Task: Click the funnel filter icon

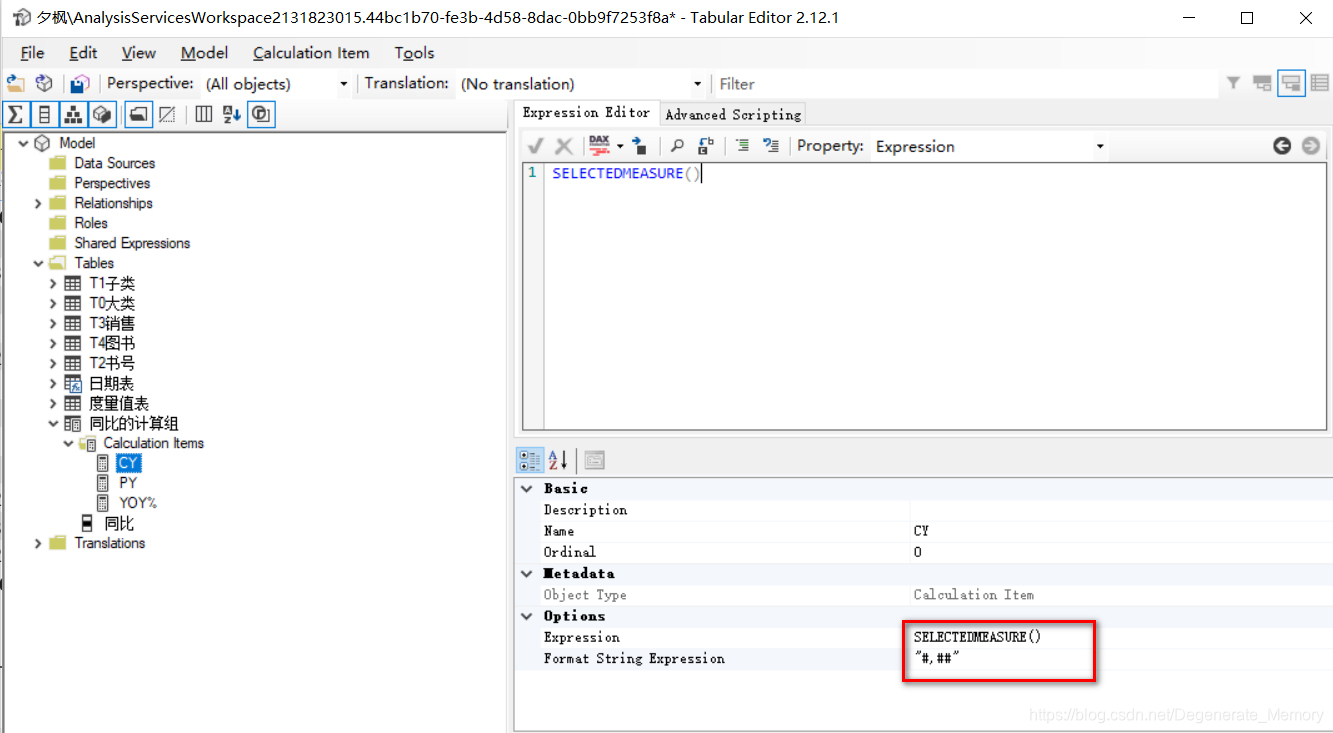Action: click(1234, 83)
